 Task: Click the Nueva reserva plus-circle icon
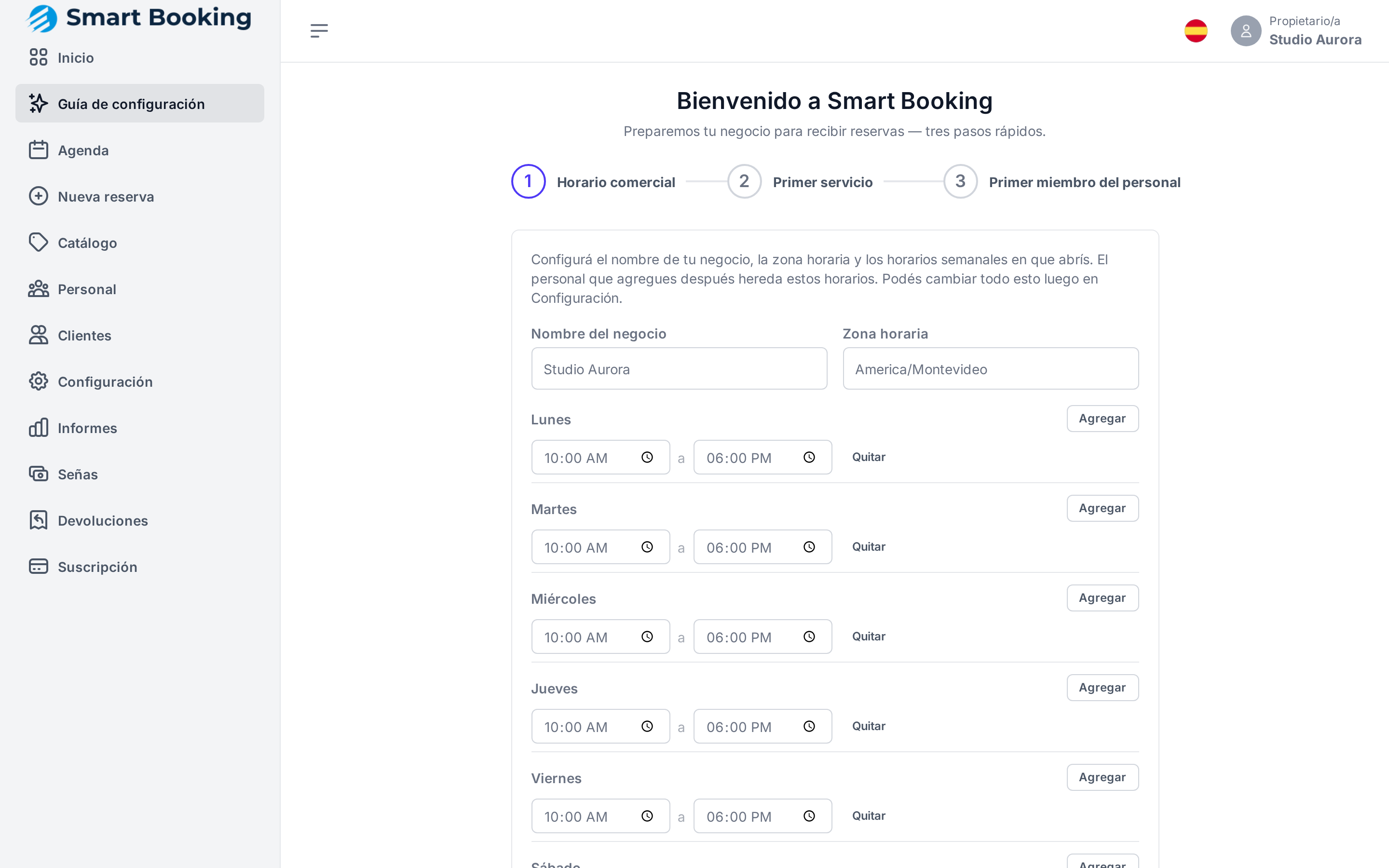tap(39, 196)
